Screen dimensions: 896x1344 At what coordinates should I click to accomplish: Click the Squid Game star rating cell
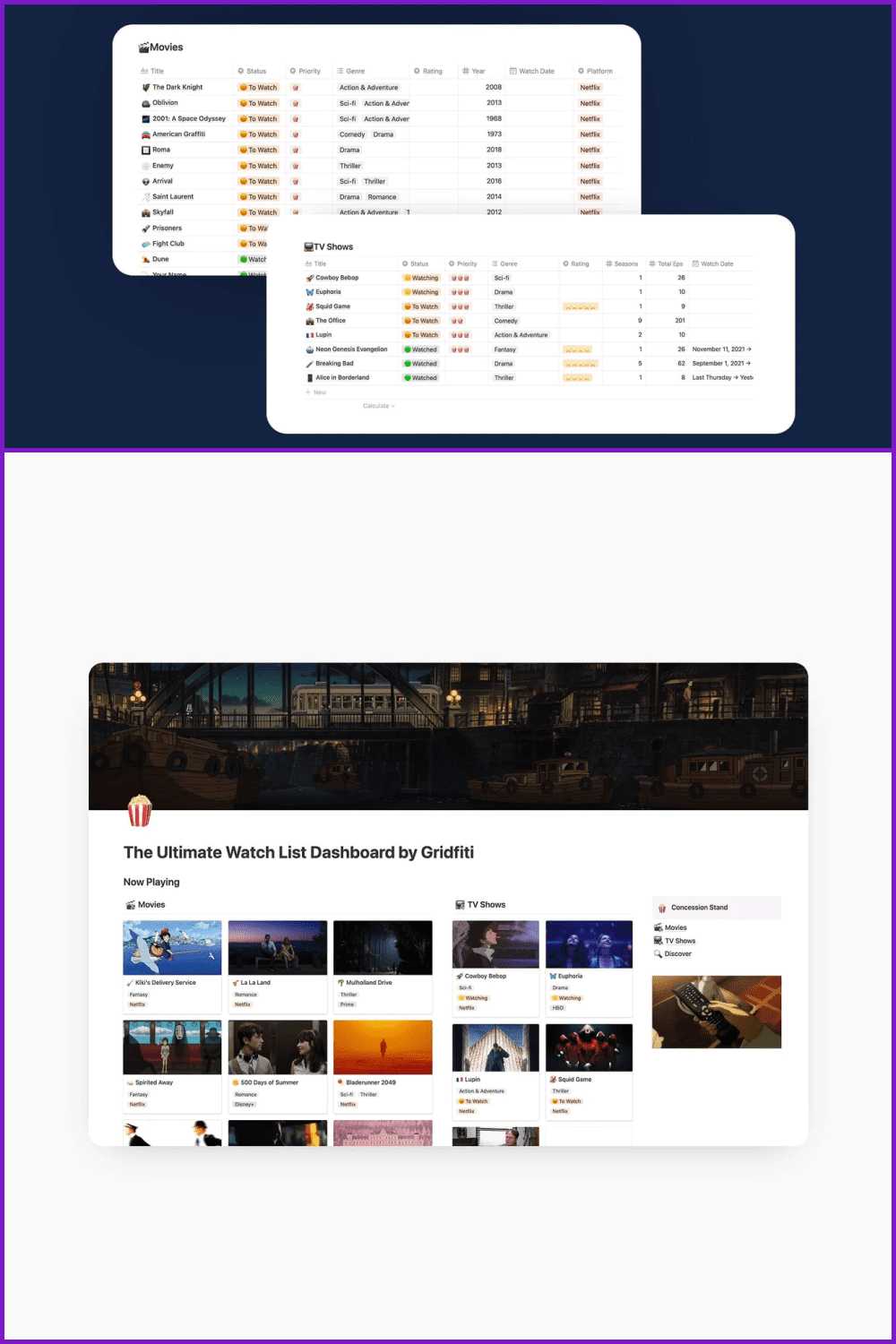pos(581,306)
